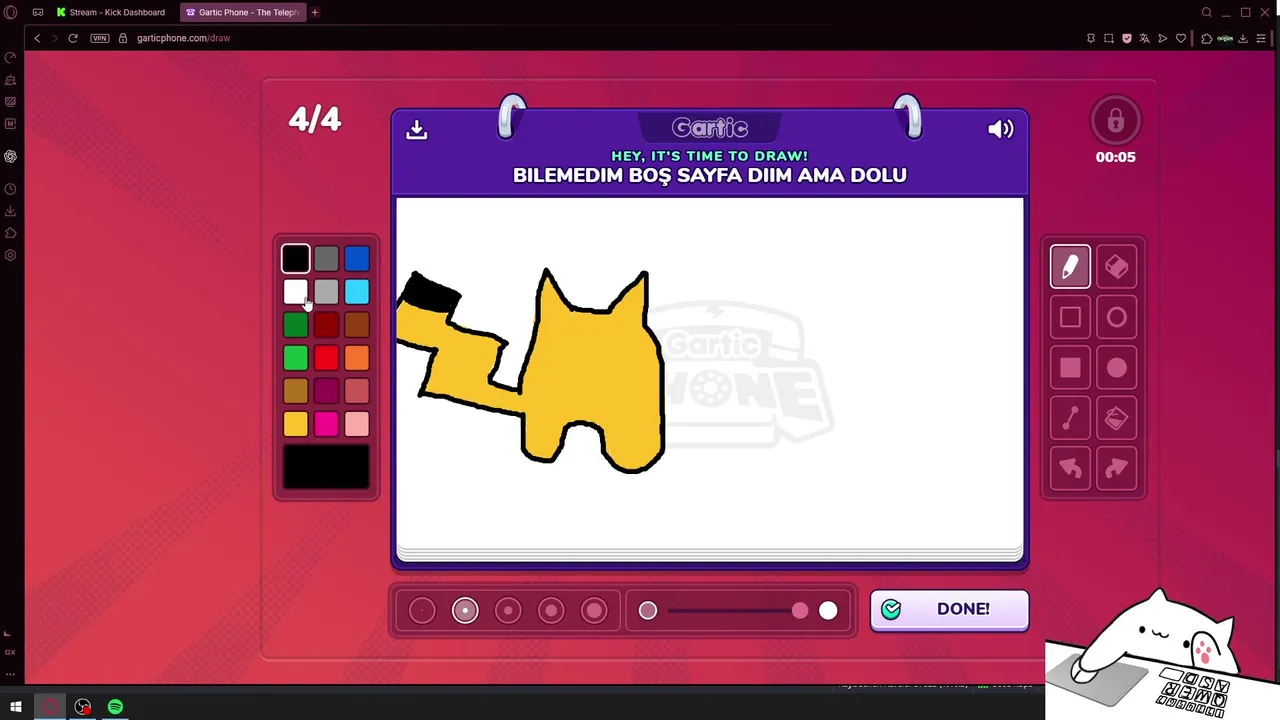
Task: Open the GX Control speedometer sidebar icon
Action: pos(10,58)
